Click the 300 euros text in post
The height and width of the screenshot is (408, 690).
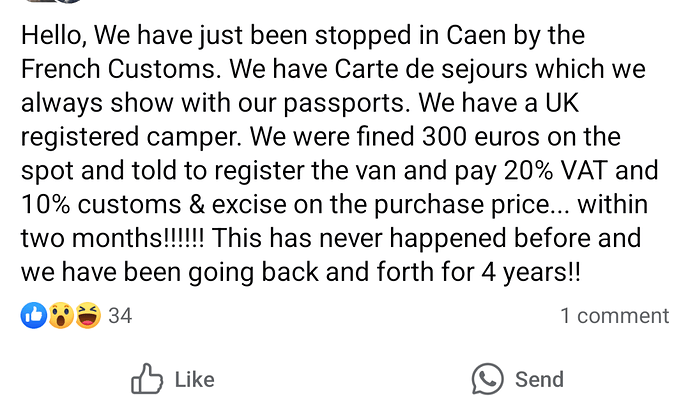(481, 136)
